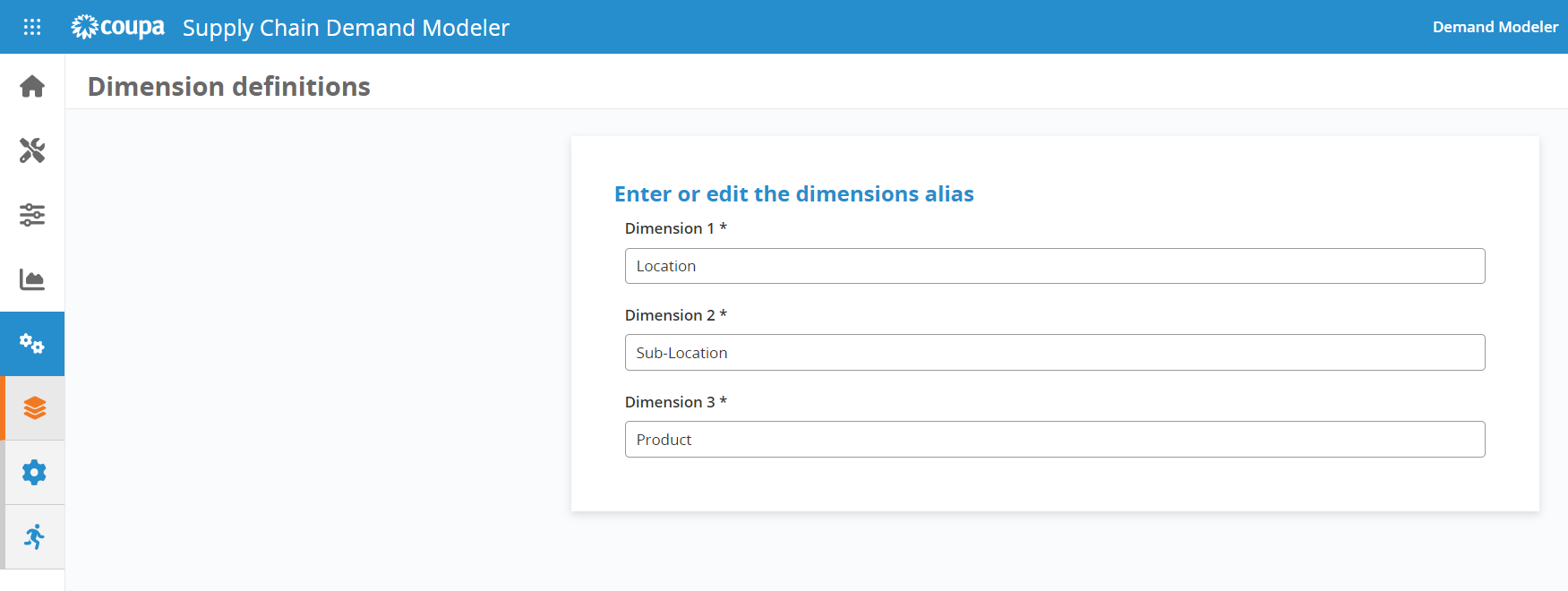The image size is (1568, 591).
Task: Select the double-gears configuration sidebar icon
Action: (32, 344)
